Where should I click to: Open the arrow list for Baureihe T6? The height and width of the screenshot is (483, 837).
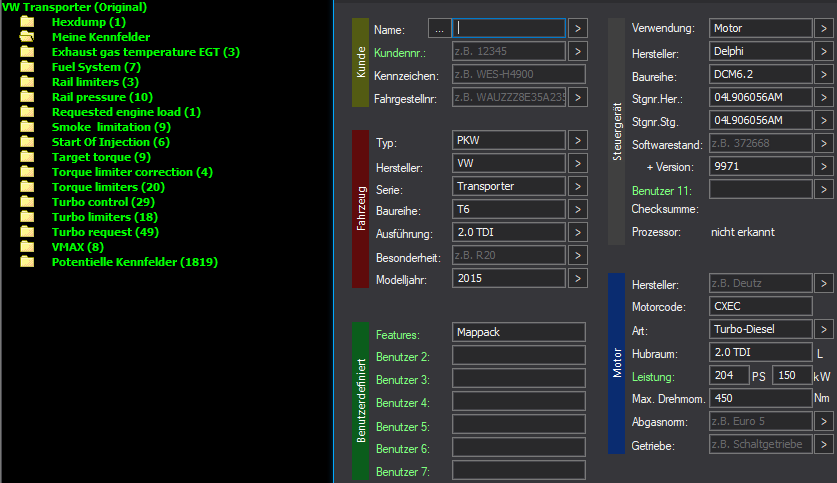click(x=578, y=209)
